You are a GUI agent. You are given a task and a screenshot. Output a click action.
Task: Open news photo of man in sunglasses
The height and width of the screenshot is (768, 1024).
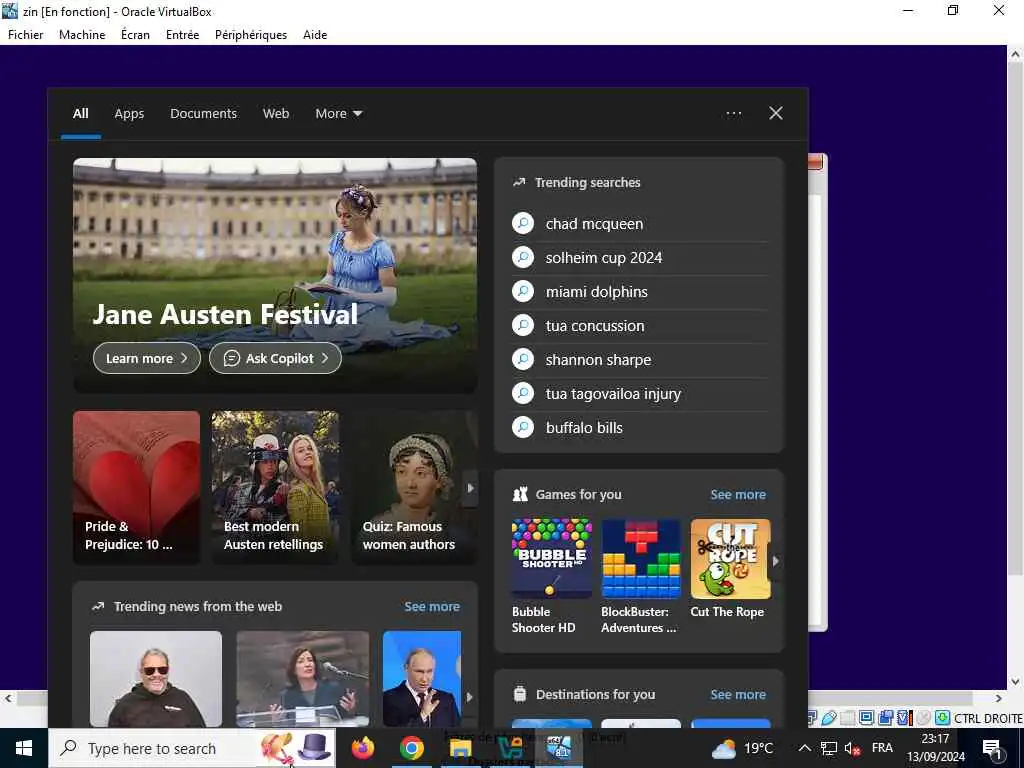click(x=155, y=679)
